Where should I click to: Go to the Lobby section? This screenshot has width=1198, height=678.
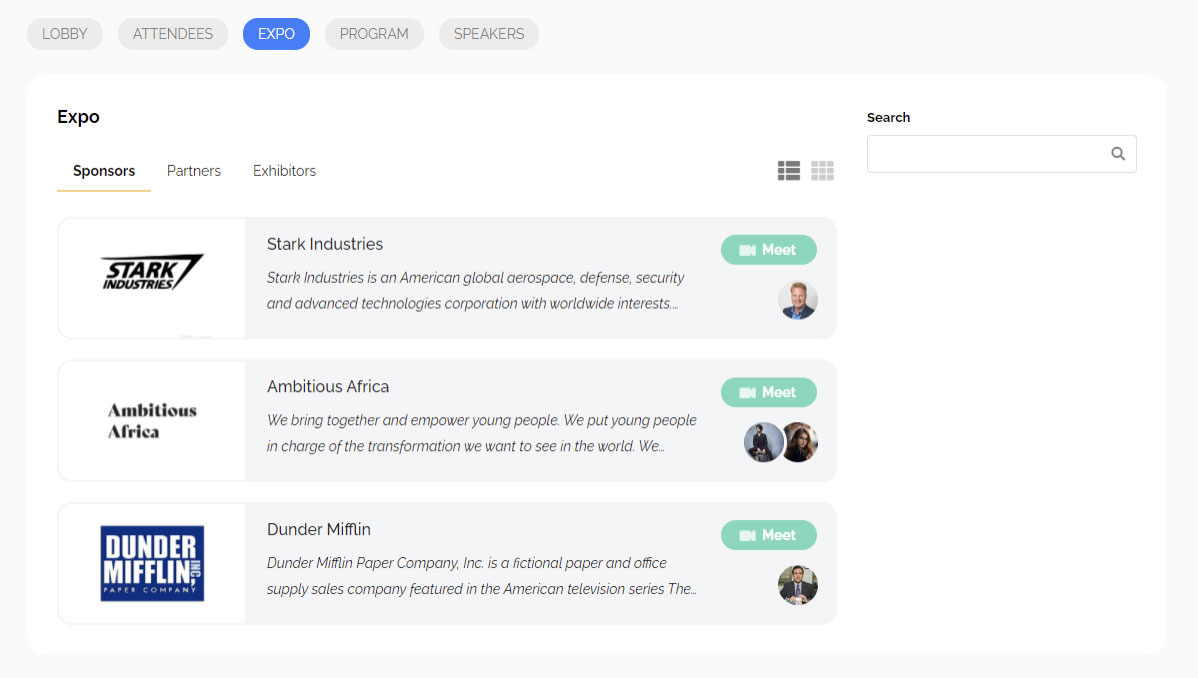pyautogui.click(x=65, y=34)
